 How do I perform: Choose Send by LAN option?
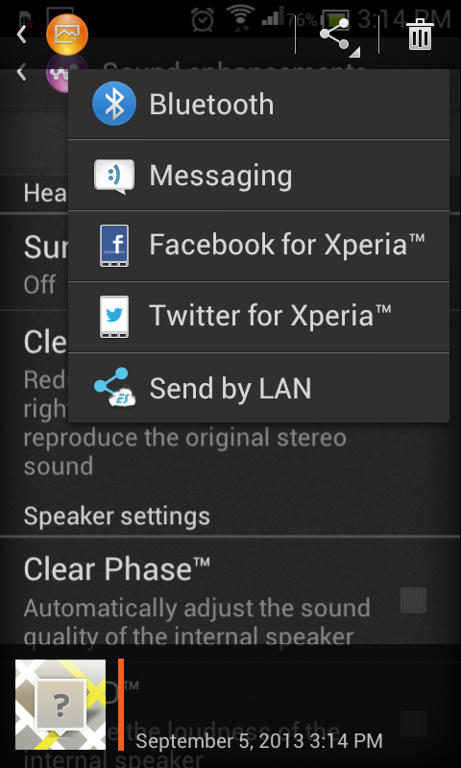259,387
